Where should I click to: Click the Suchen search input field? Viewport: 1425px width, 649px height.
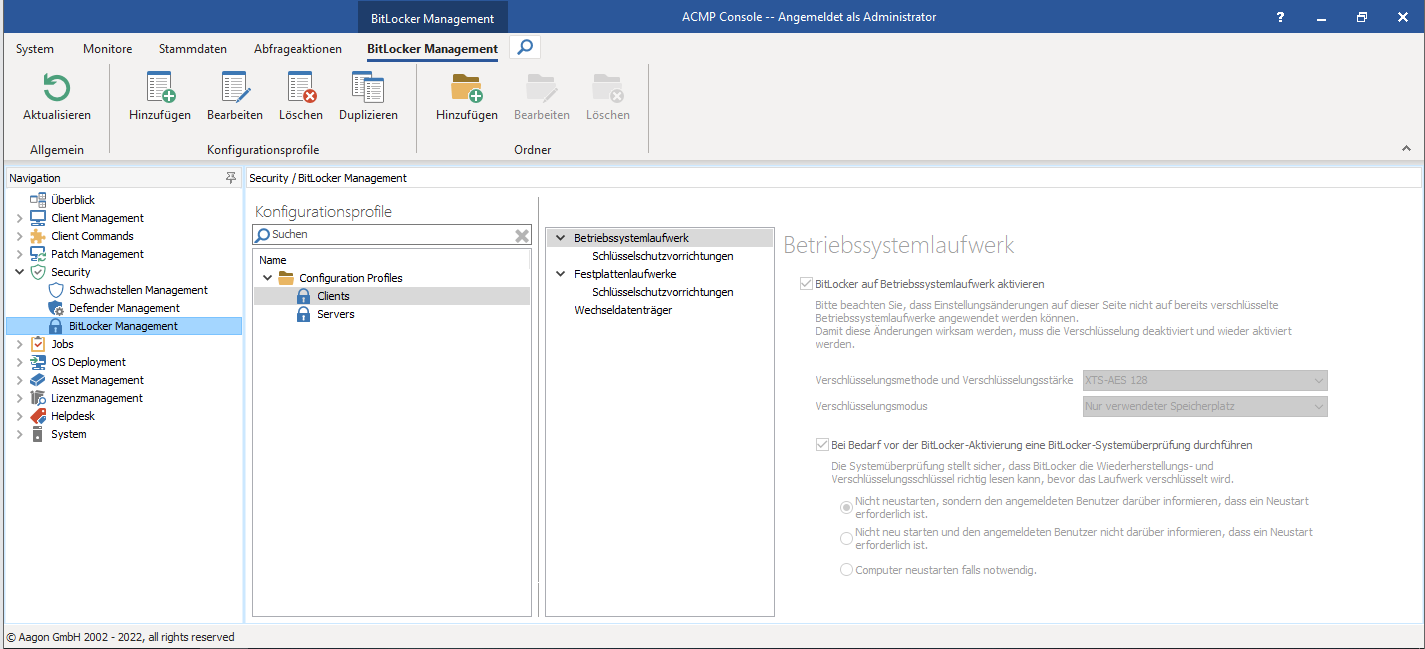tap(390, 234)
